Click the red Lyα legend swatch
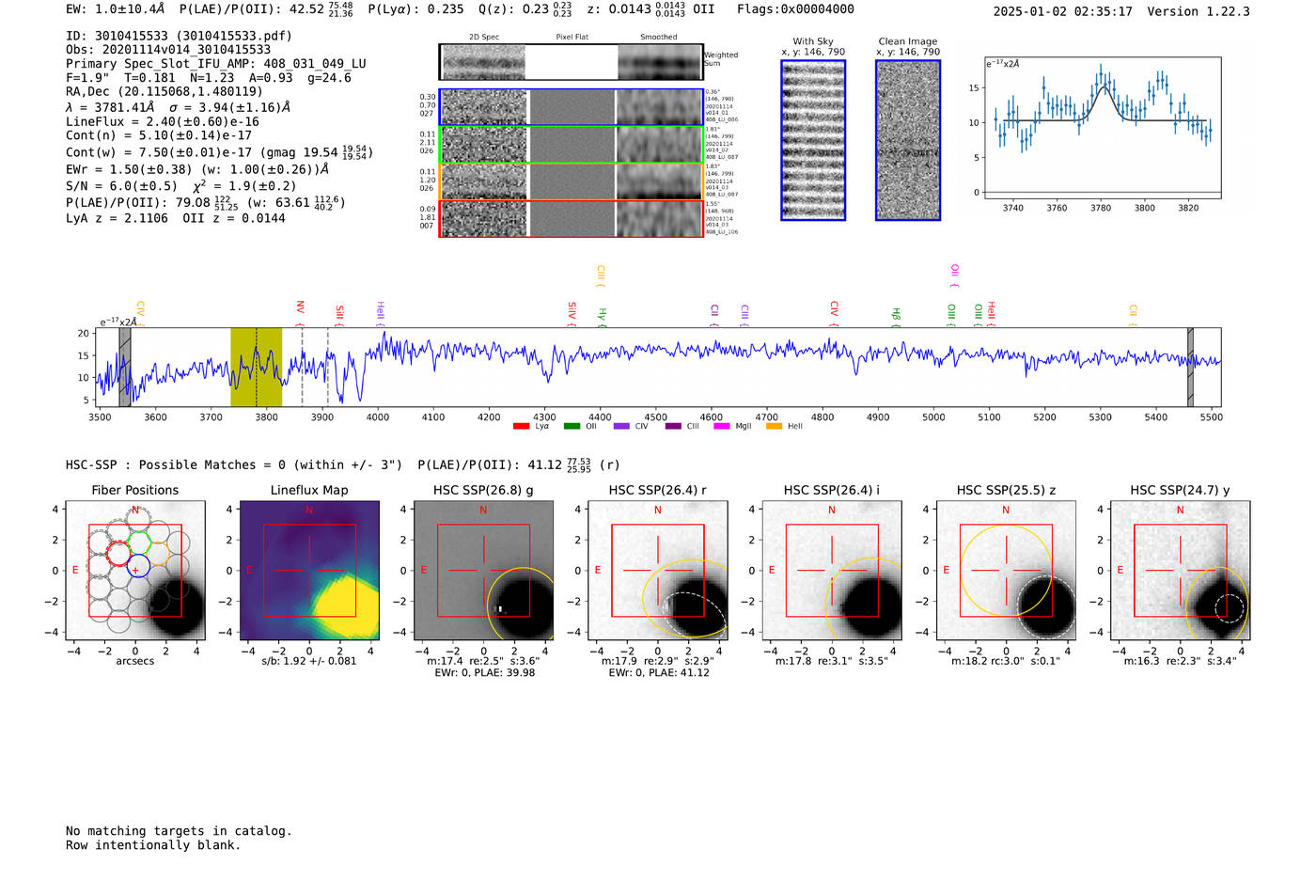 pyautogui.click(x=522, y=426)
